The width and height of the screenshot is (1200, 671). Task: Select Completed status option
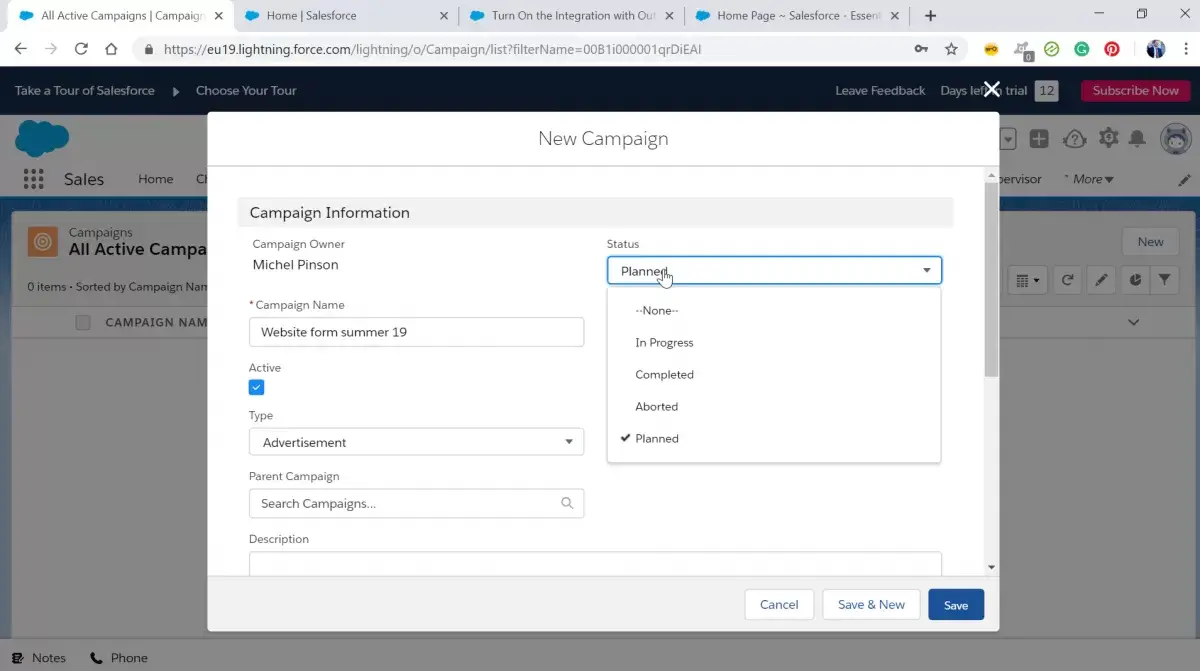[x=774, y=374]
